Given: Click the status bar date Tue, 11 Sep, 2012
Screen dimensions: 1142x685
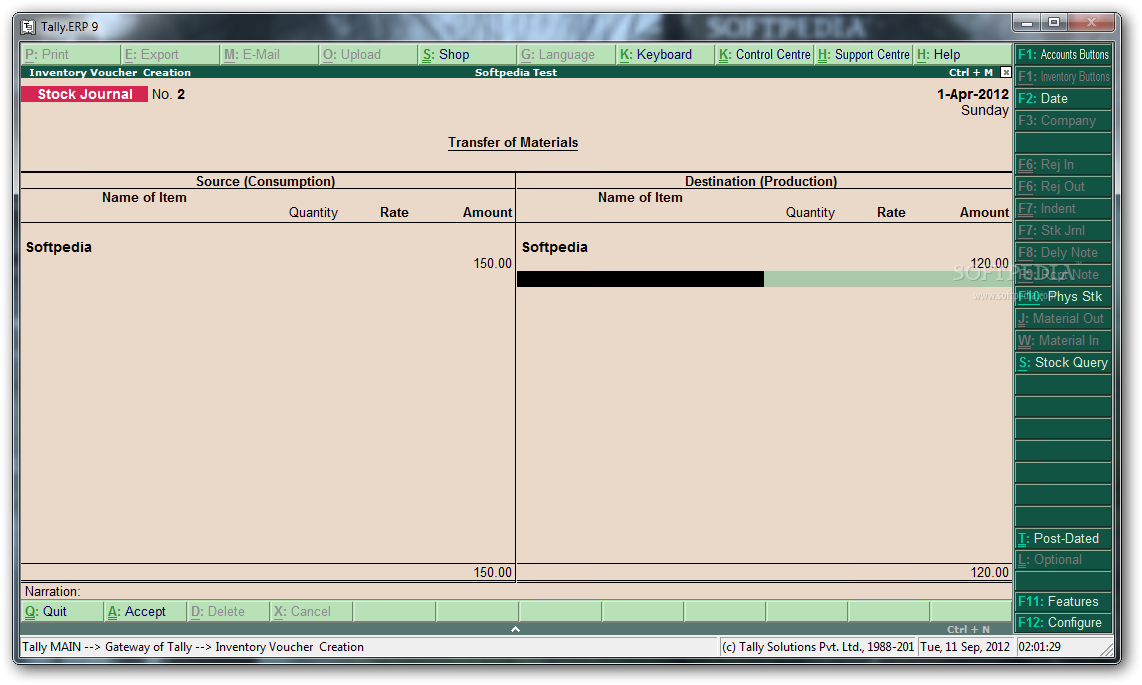Looking at the screenshot, I should (965, 646).
